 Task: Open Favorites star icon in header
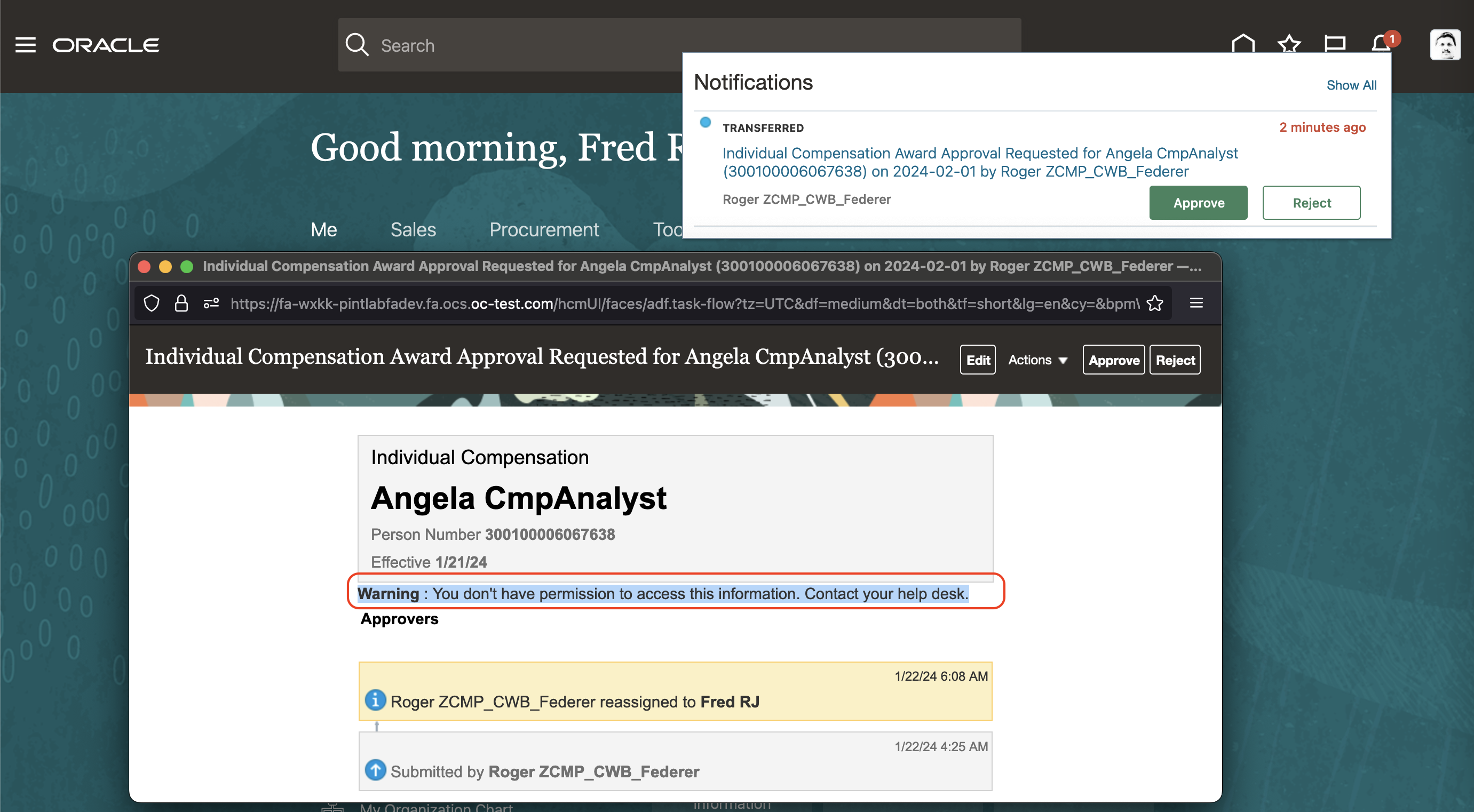[x=1289, y=43]
